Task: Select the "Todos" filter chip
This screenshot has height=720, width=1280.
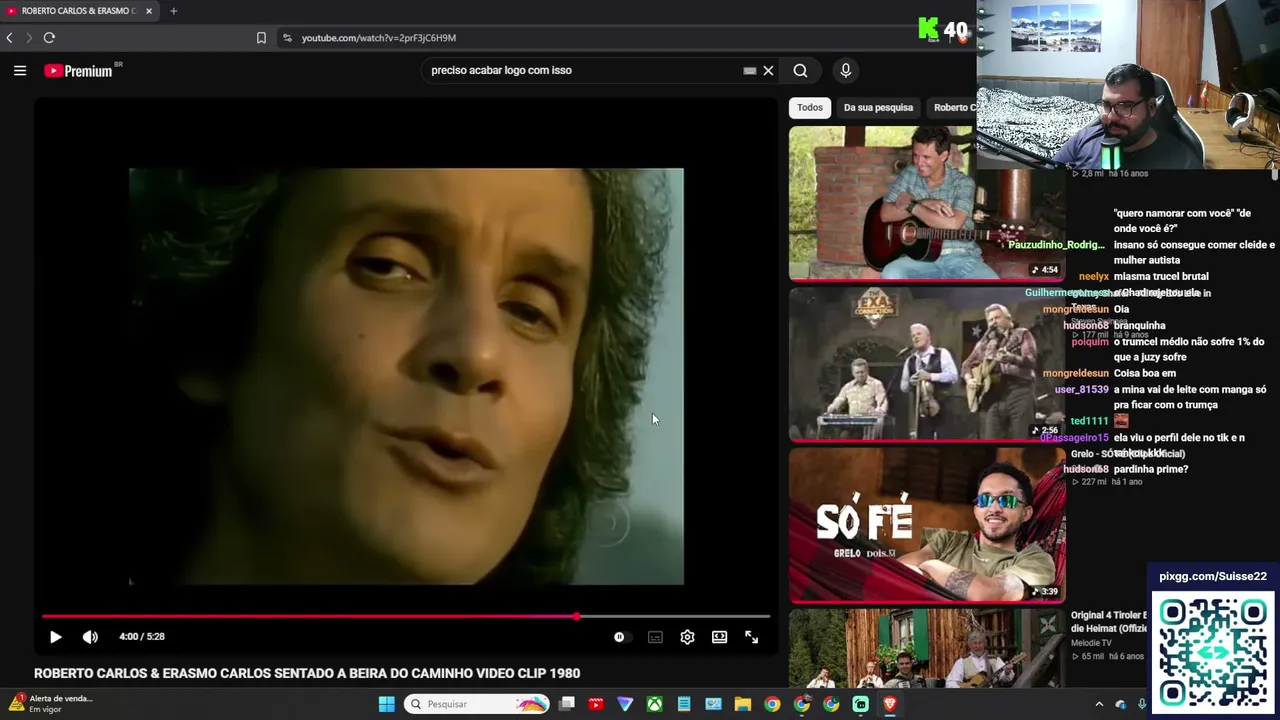Action: 810,107
